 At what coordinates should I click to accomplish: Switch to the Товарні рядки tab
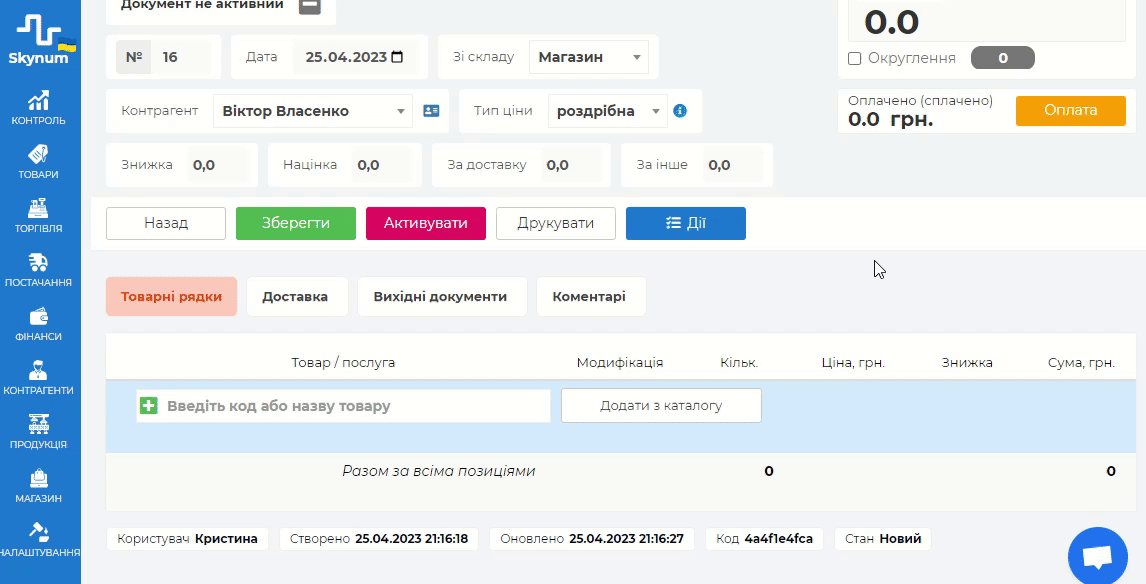coord(171,297)
